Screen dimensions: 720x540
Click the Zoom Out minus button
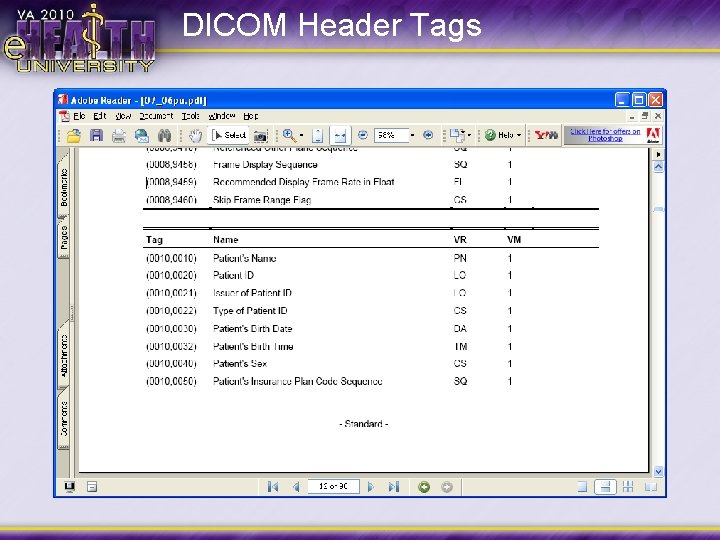(x=363, y=135)
